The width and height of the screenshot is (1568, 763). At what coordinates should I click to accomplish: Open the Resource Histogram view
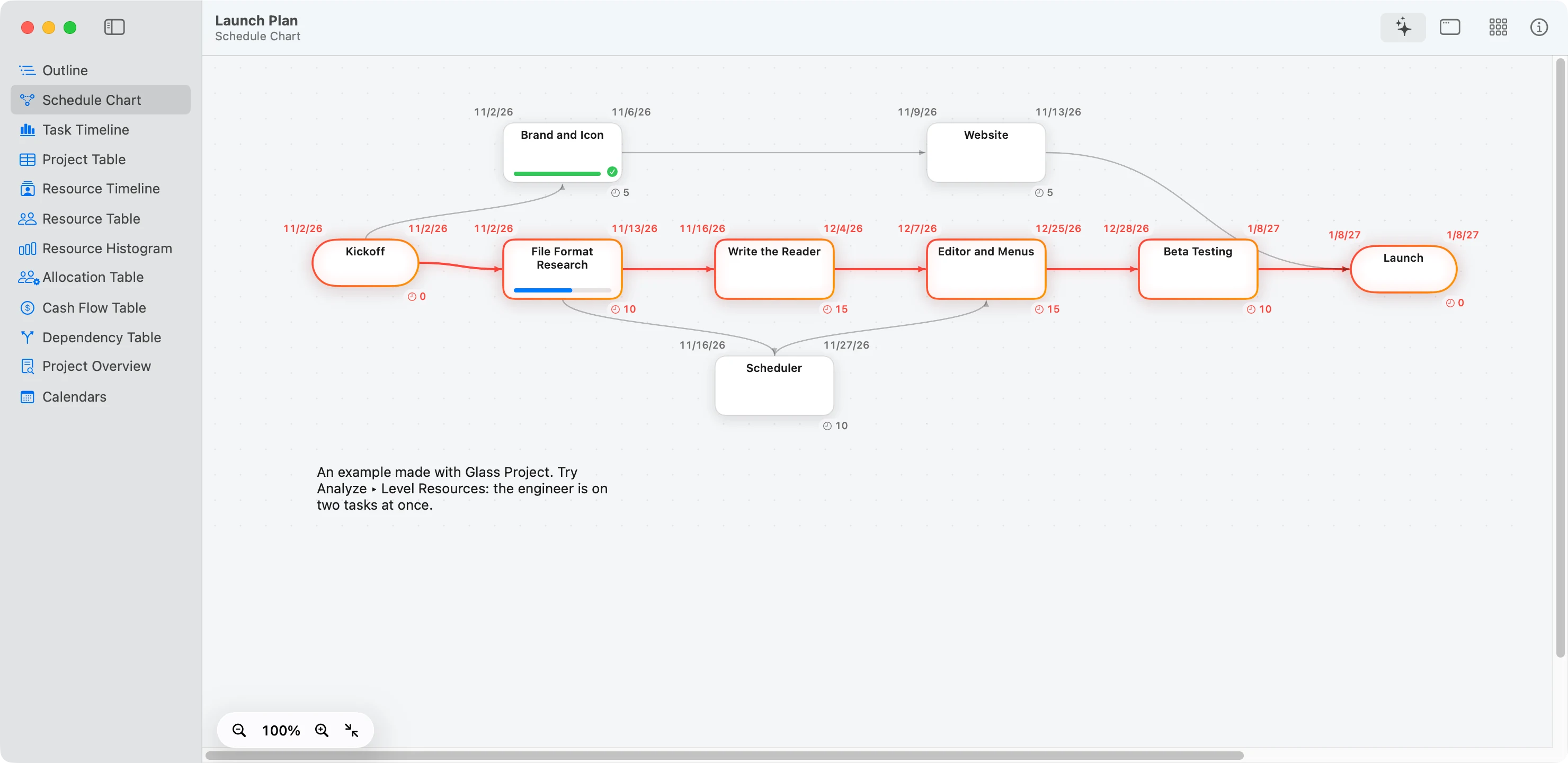[101, 249]
